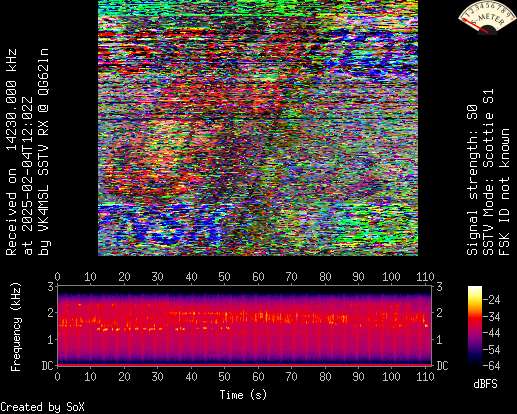The width and height of the screenshot is (517, 414).
Task: Click the -64 value on dBFS scale
Action: pos(492,366)
